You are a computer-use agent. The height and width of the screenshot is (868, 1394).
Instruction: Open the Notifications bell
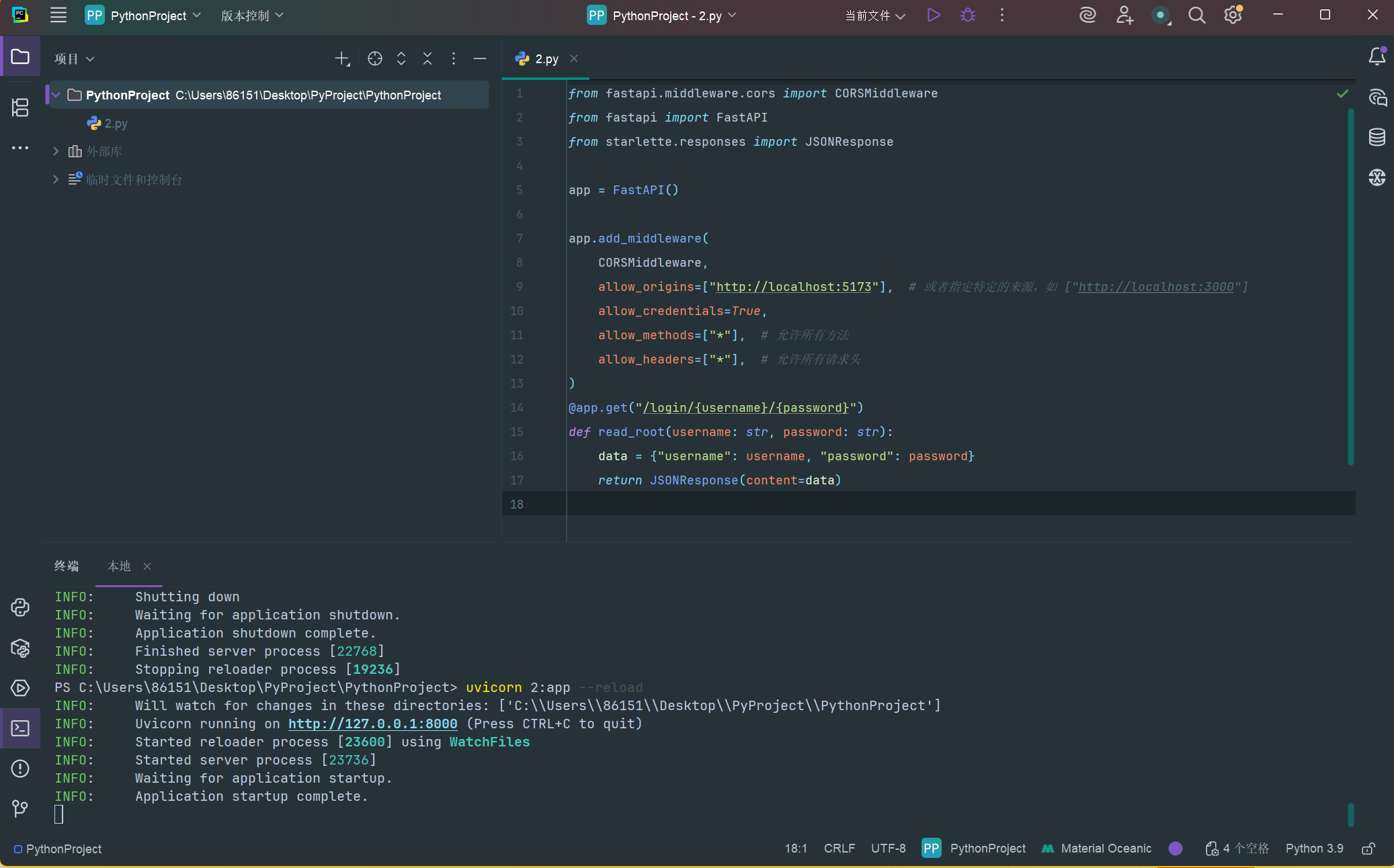click(1377, 56)
